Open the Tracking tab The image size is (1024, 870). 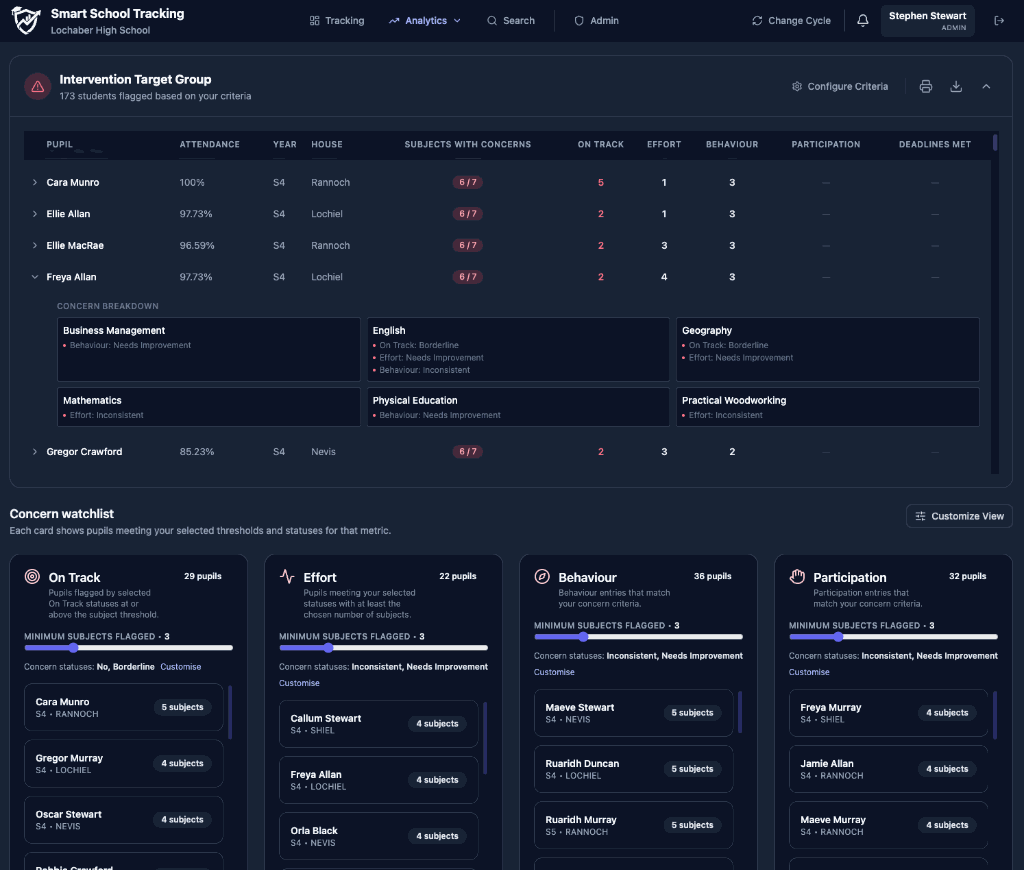click(337, 21)
